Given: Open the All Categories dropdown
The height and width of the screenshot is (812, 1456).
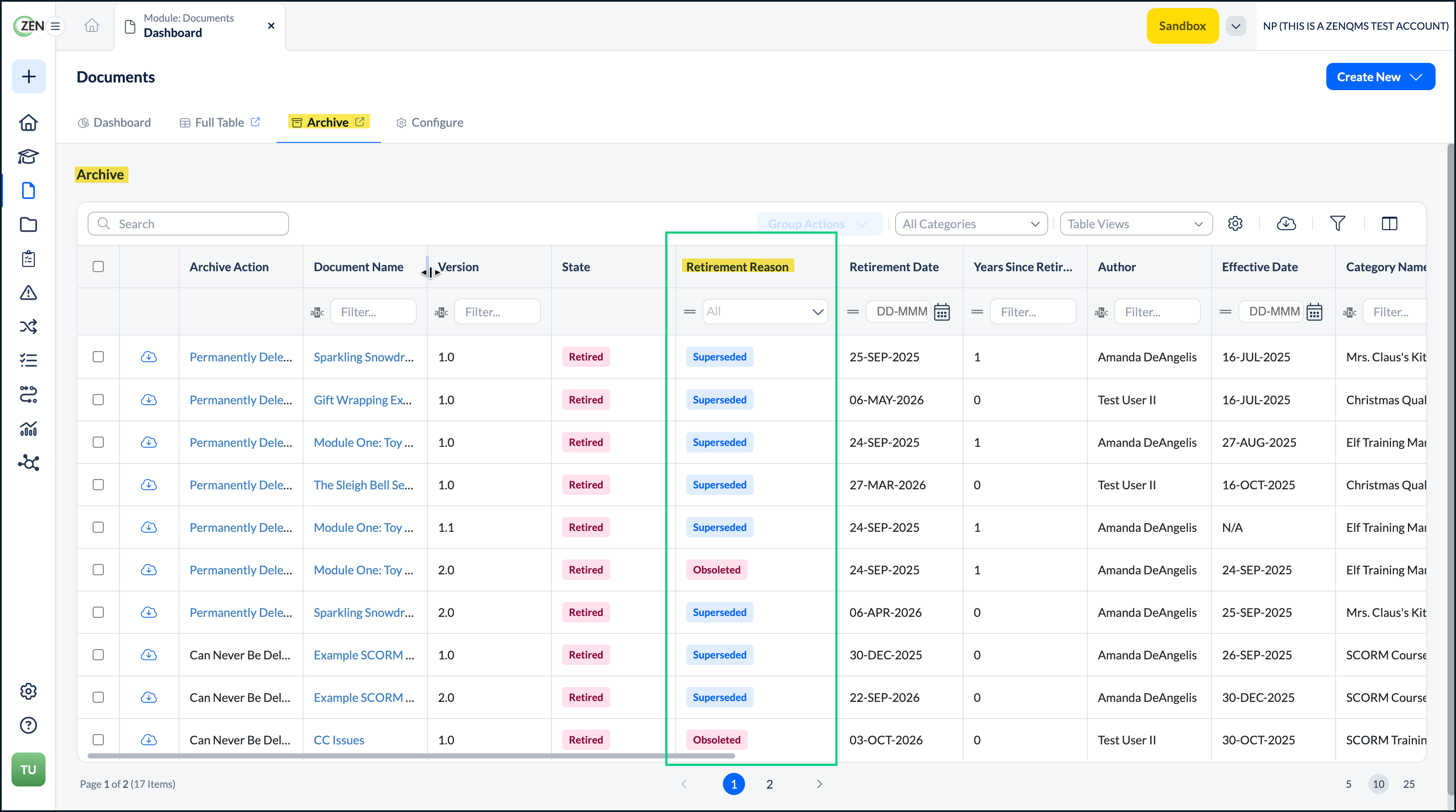Looking at the screenshot, I should (x=971, y=224).
